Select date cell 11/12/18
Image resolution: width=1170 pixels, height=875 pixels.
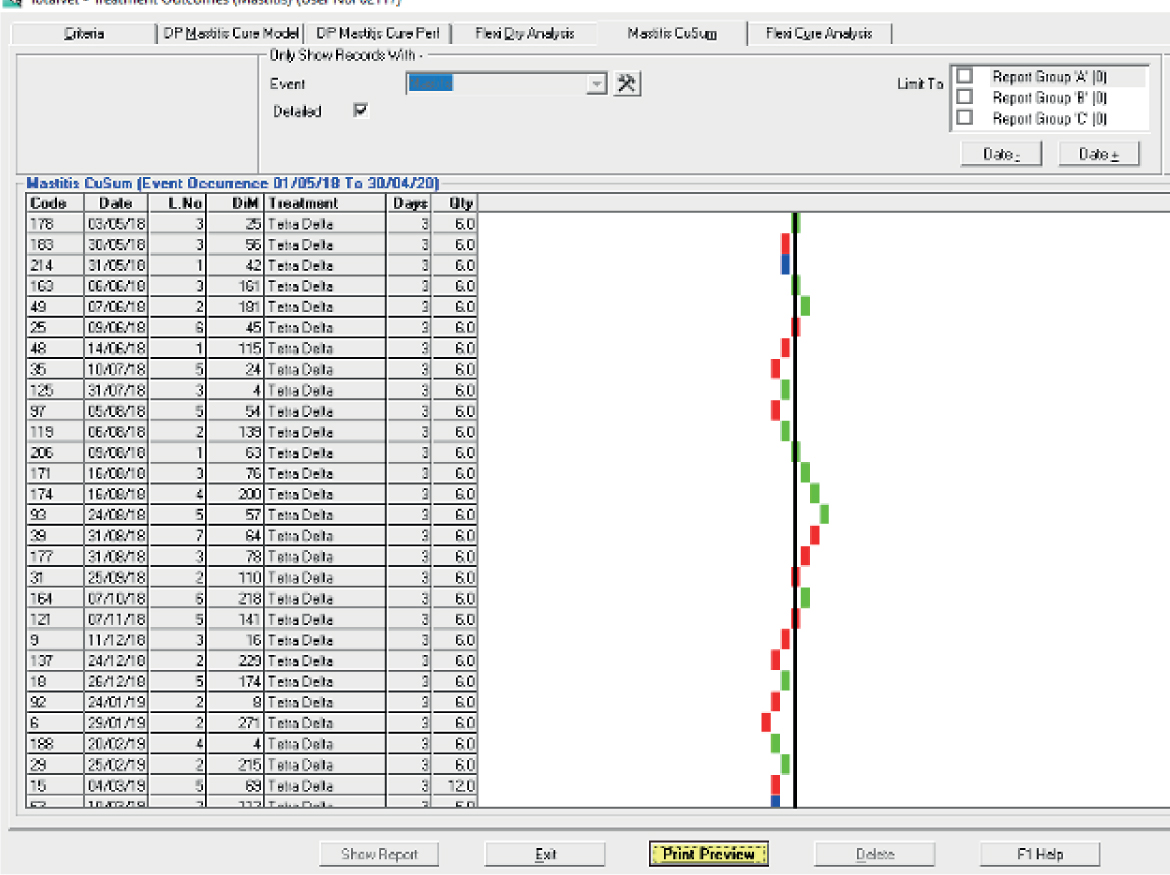click(116, 640)
